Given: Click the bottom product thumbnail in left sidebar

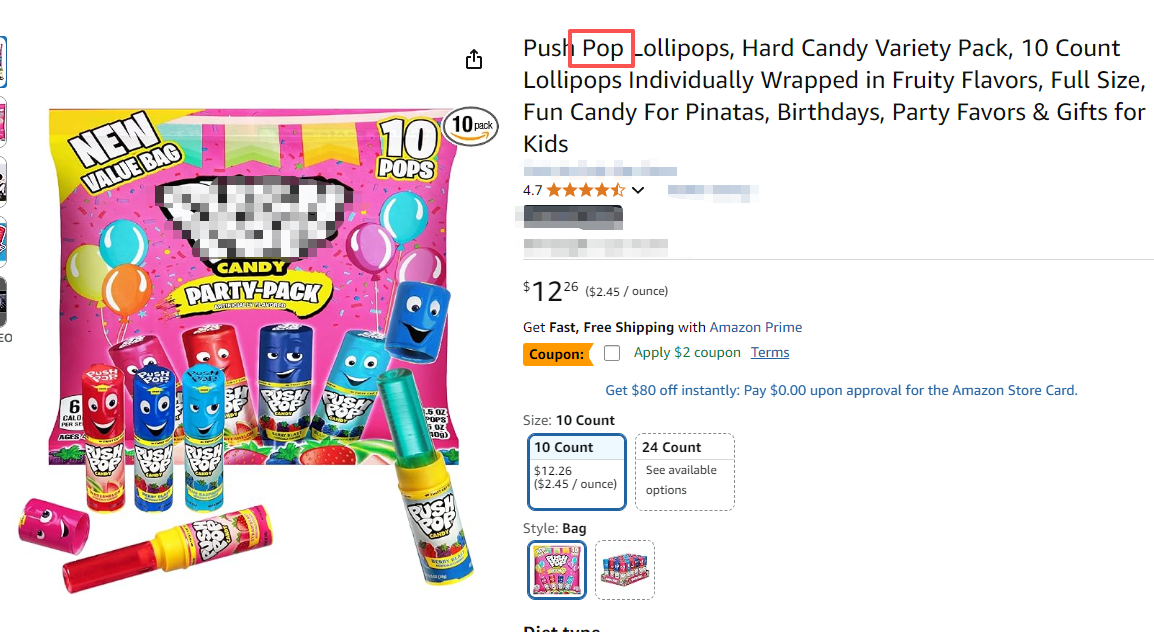Looking at the screenshot, I should point(6,300).
